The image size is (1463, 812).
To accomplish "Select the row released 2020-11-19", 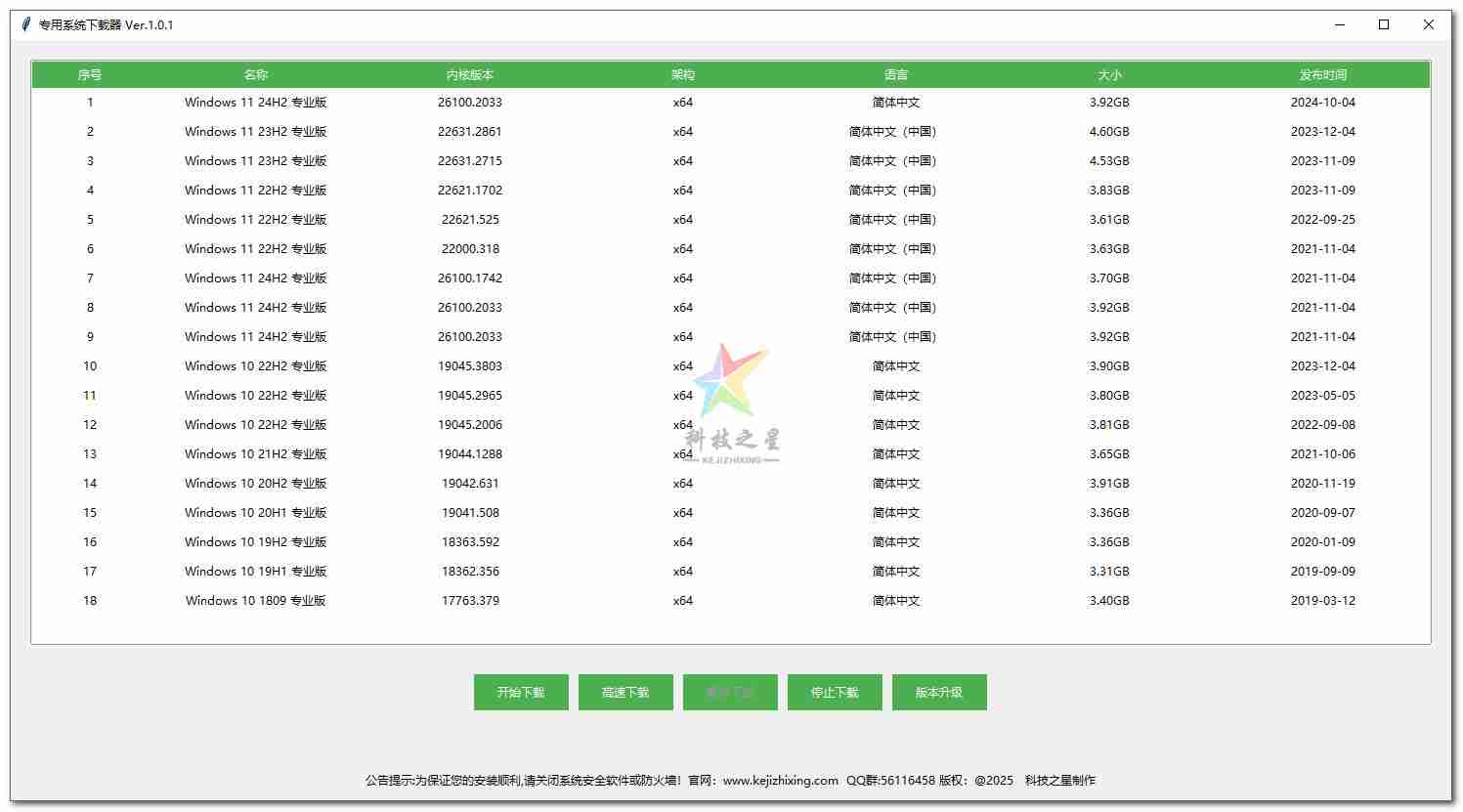I will pyautogui.click(x=1322, y=484).
